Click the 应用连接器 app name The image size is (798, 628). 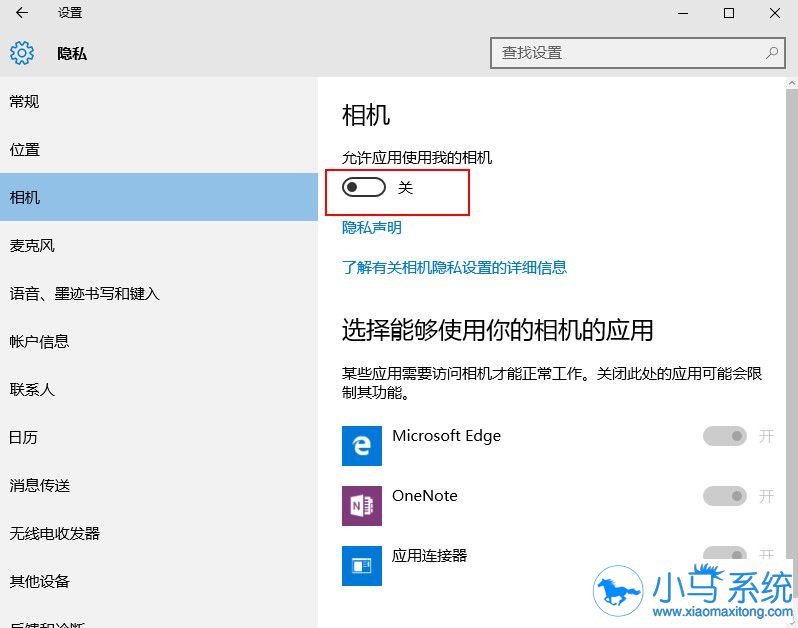[x=430, y=555]
